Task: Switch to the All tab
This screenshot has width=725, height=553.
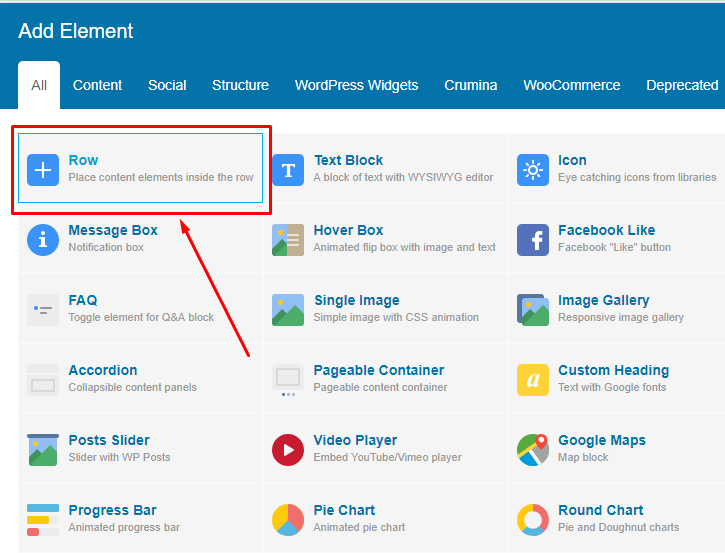Action: (x=39, y=85)
